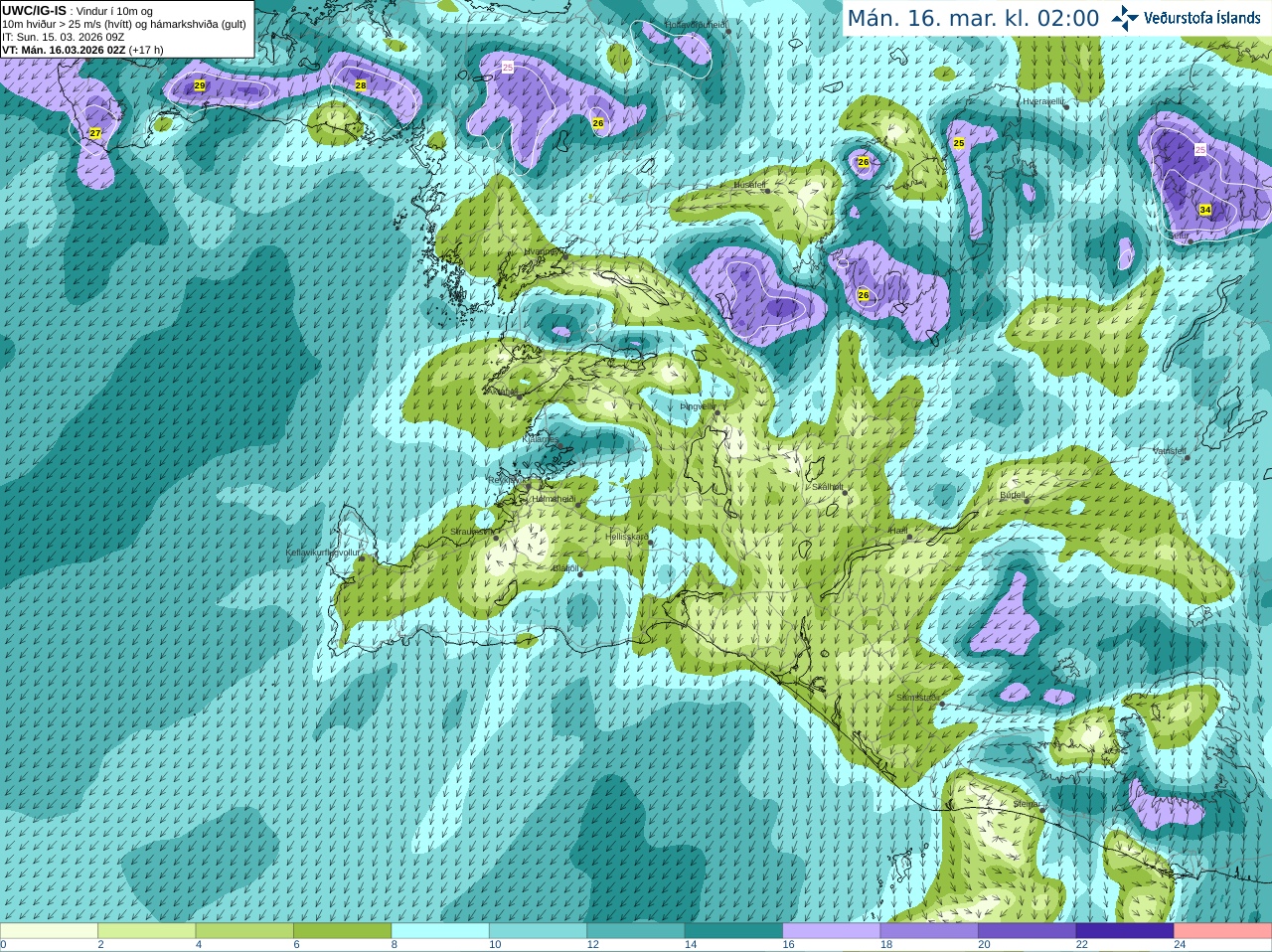Pick the pale yellow 0–2 m/s legend swatch
The height and width of the screenshot is (952, 1272).
tap(49, 931)
